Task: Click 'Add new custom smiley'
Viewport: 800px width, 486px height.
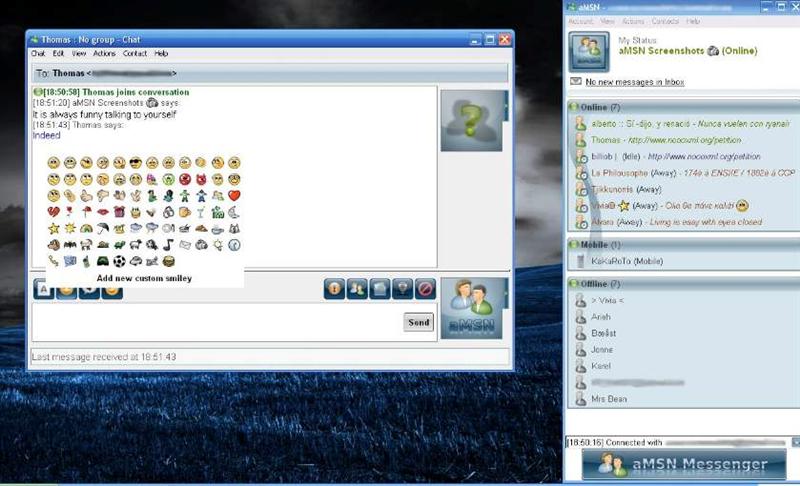Action: click(x=144, y=278)
